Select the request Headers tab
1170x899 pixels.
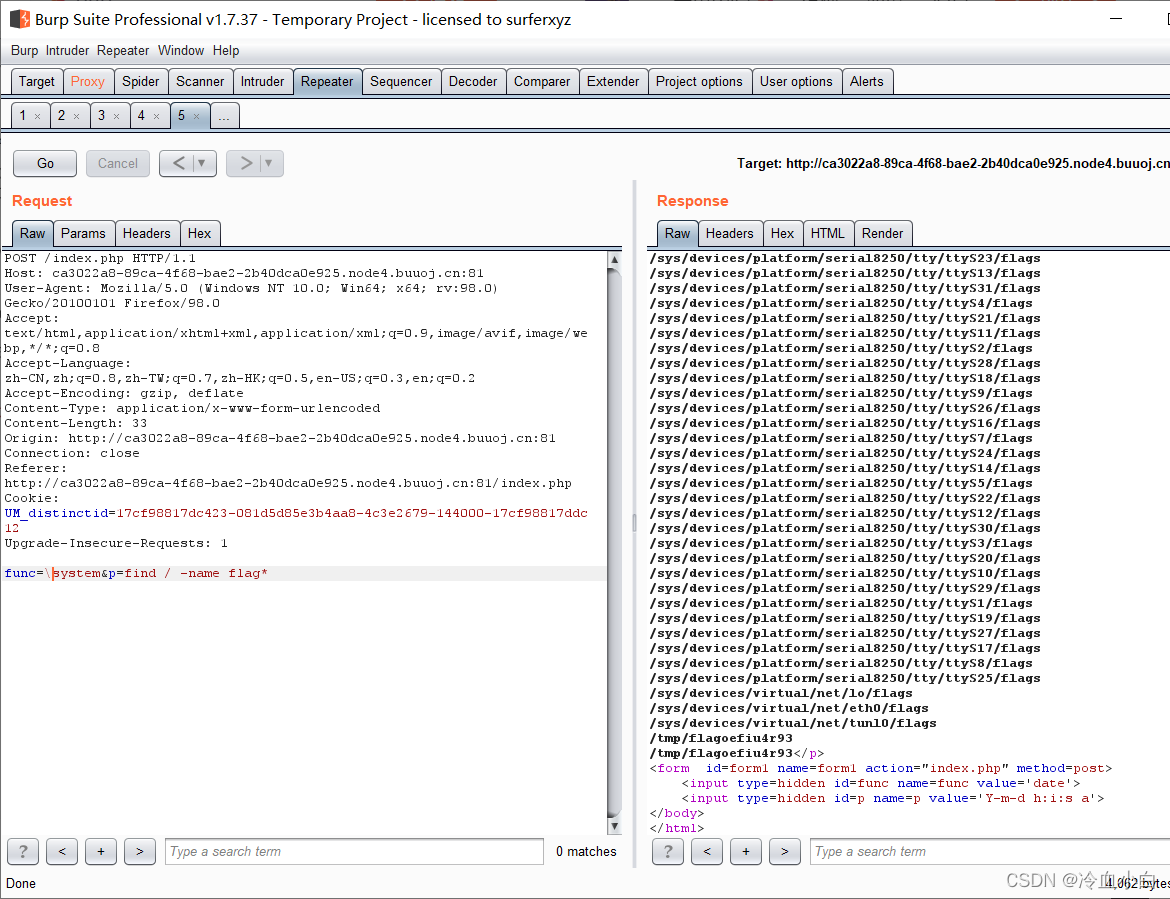point(146,234)
